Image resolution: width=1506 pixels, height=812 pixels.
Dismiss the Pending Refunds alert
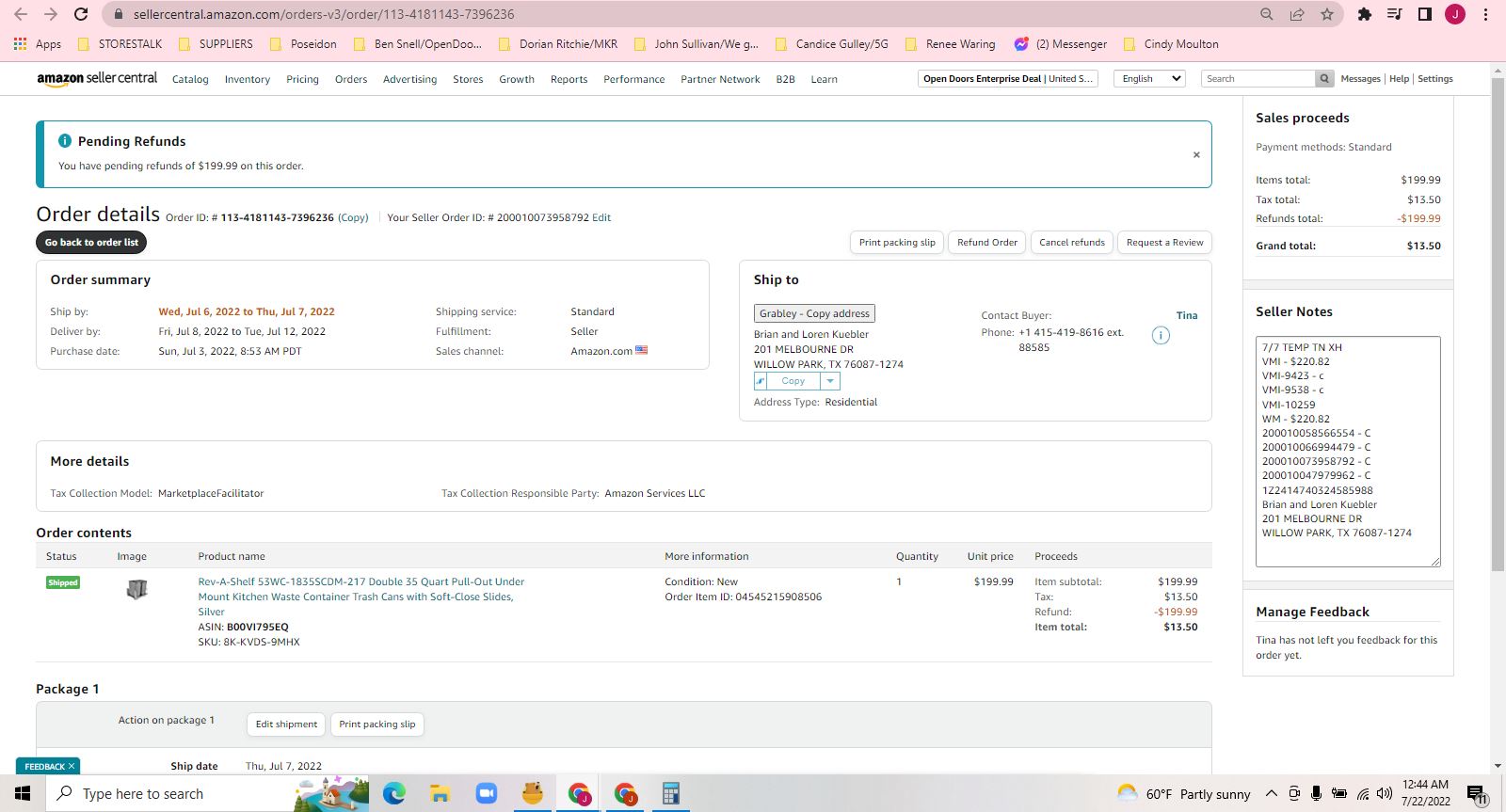(1196, 154)
